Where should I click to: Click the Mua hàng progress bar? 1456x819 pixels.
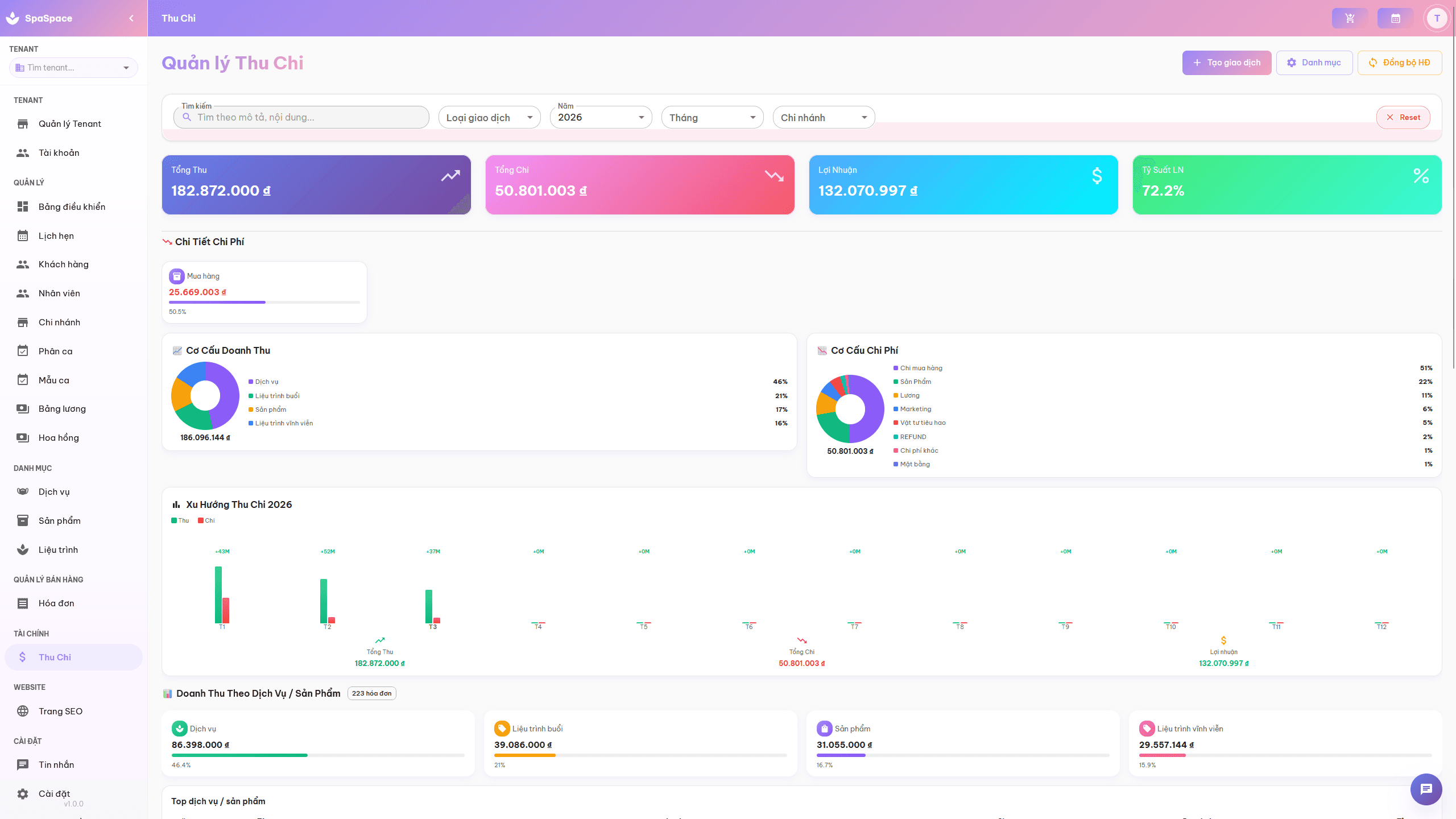(x=264, y=302)
